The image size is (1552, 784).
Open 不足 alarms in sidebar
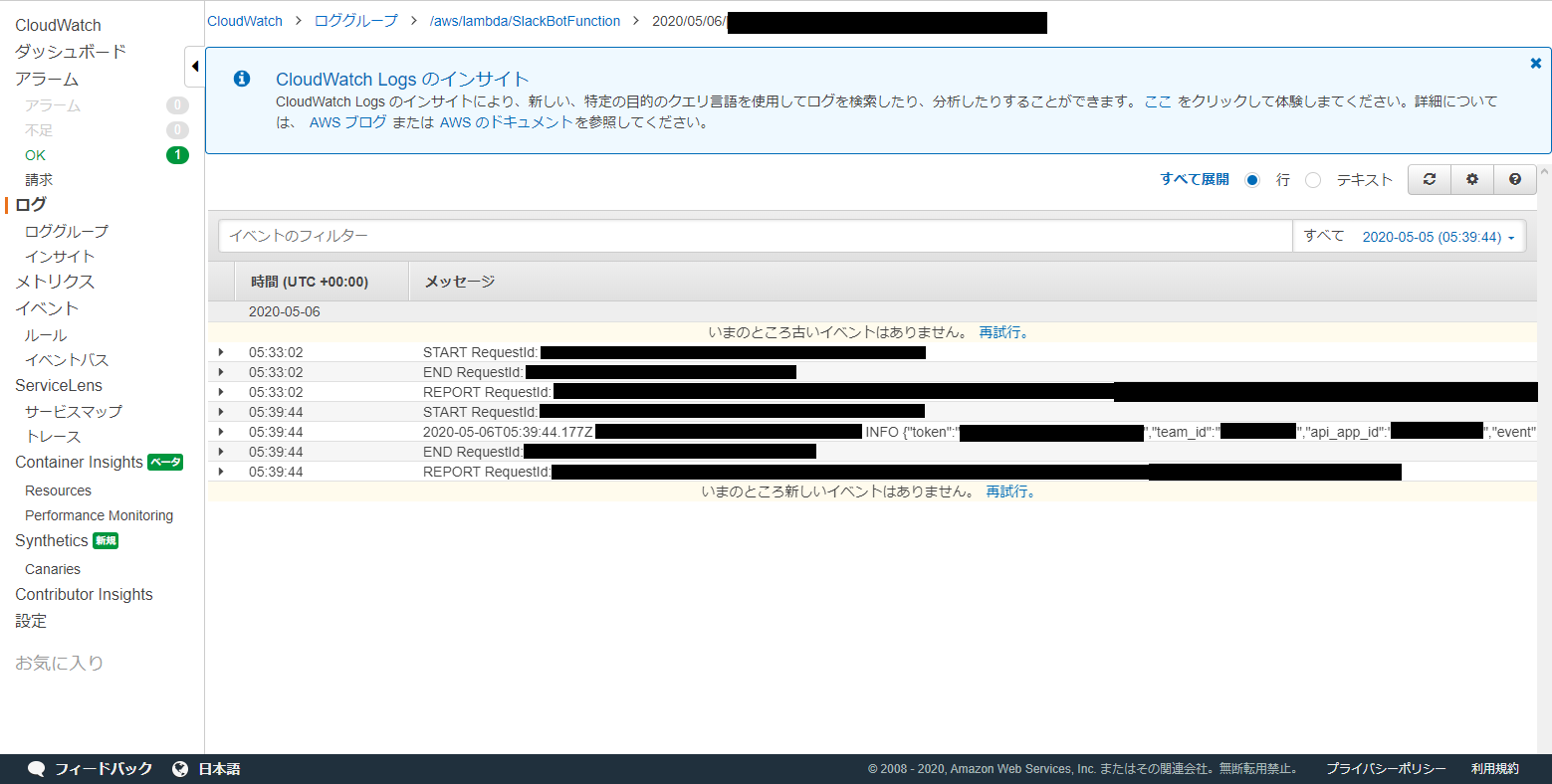(x=39, y=130)
